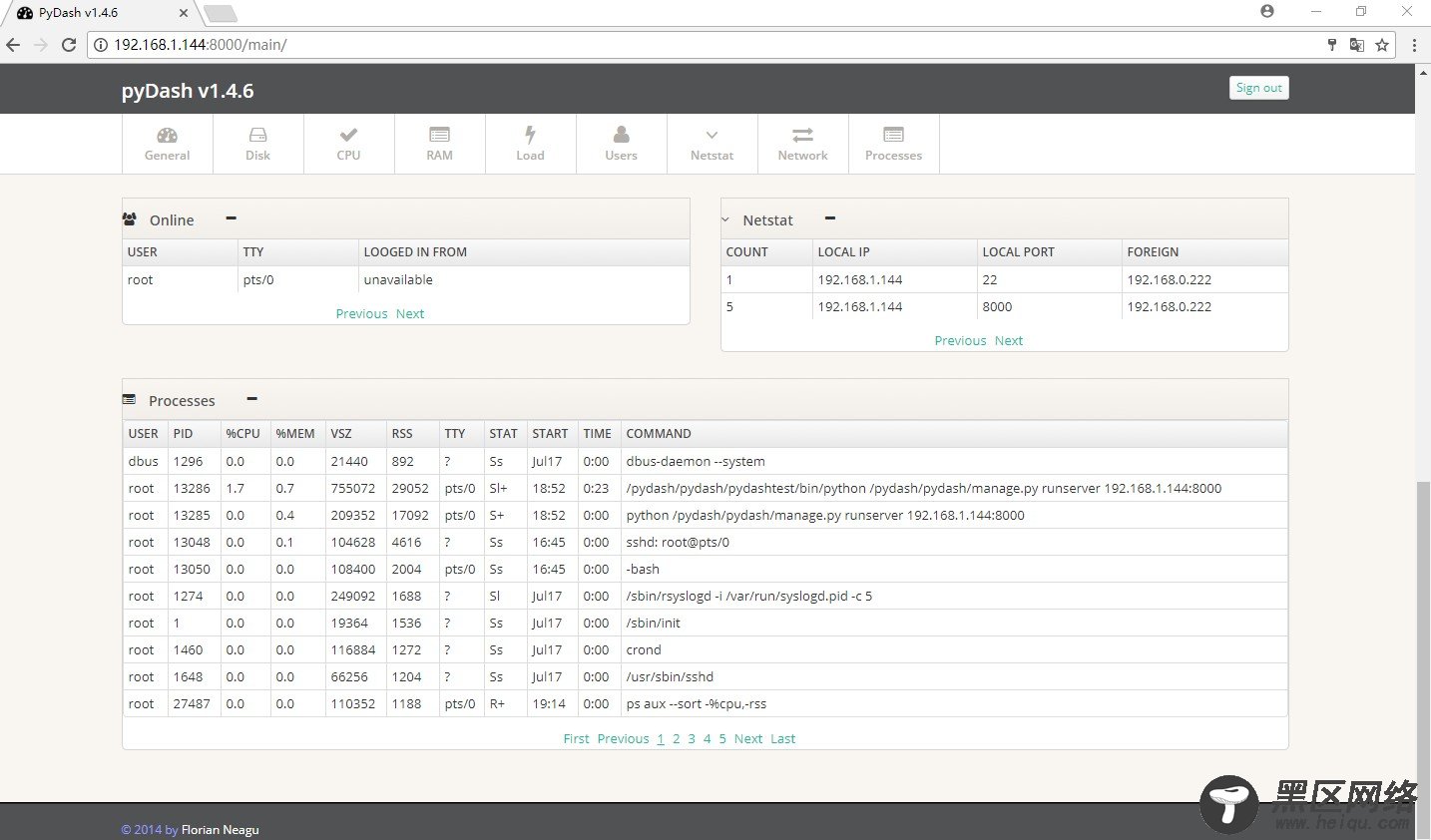Close the PyDash v1.4.6 tab
Viewport: 1431px width, 840px height.
click(184, 13)
